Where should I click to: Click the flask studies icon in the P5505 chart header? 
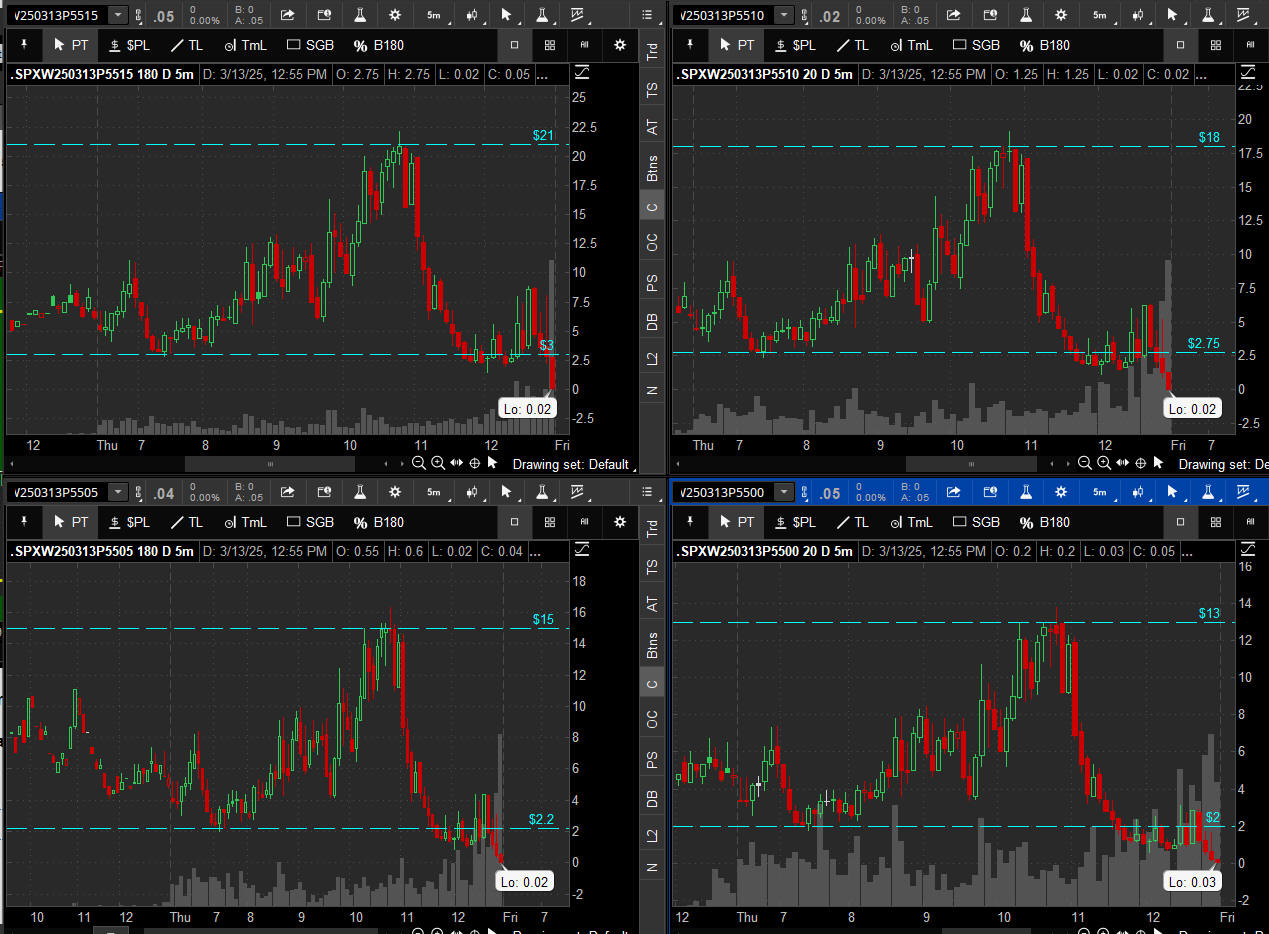click(359, 492)
